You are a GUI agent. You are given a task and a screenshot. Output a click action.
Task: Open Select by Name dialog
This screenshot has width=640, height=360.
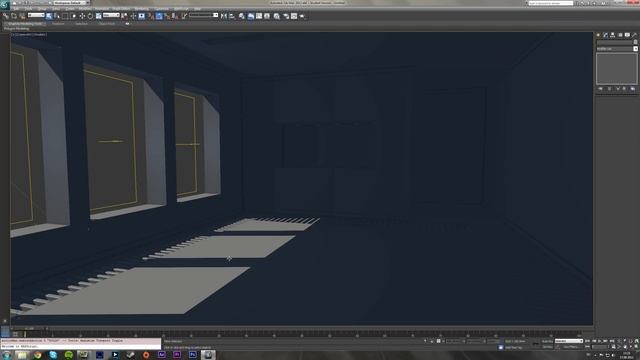[x=57, y=16]
